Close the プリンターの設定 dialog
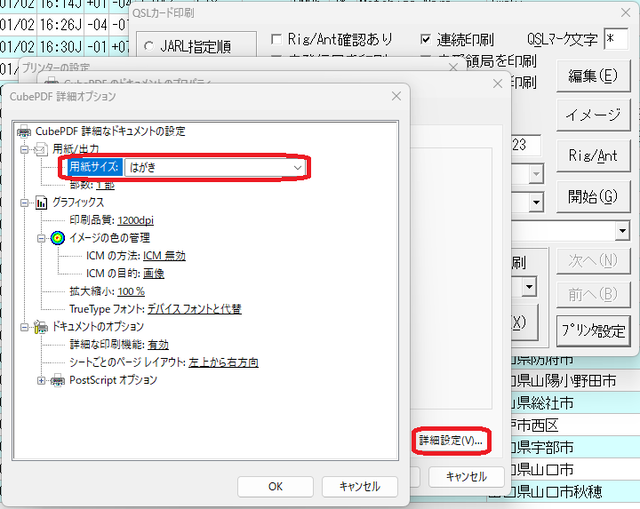The height and width of the screenshot is (509, 640). pos(453,67)
